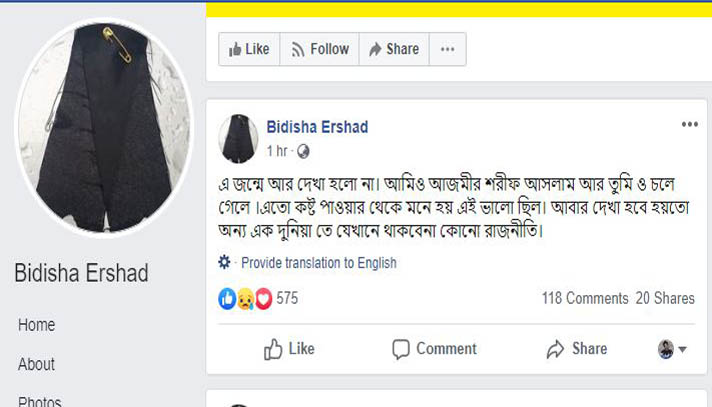Like the post with thumbs-up button

tap(289, 349)
